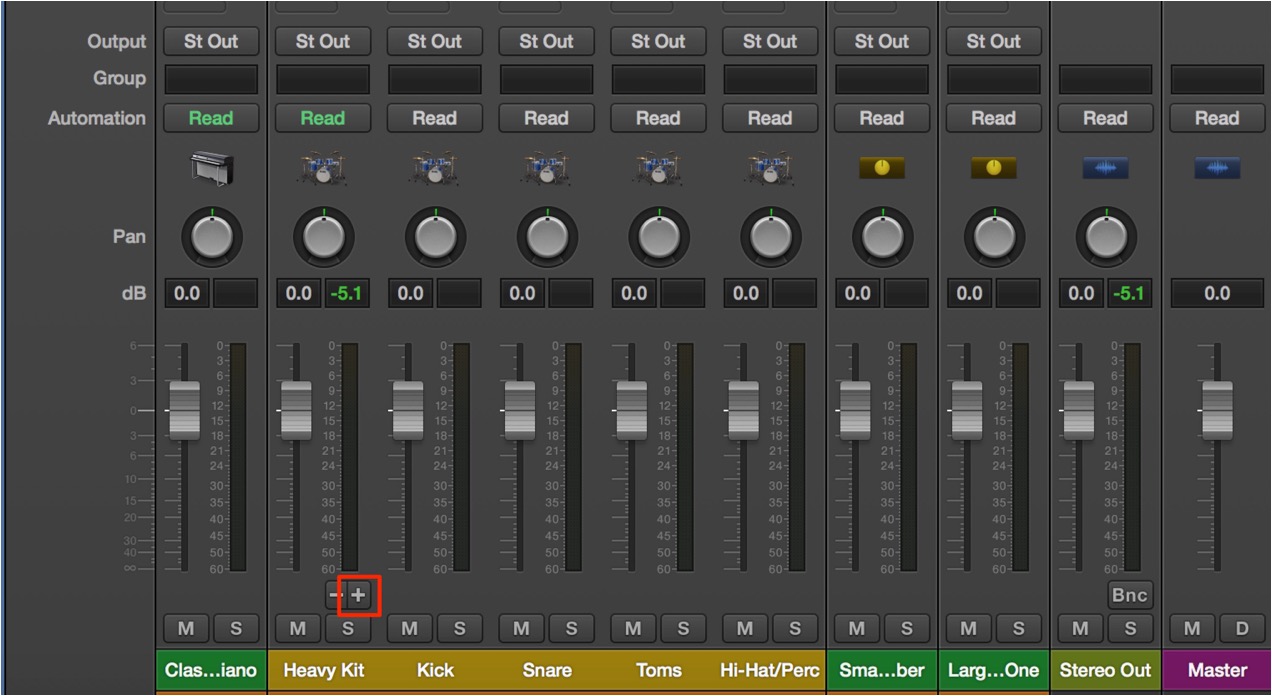1272x696 pixels.
Task: Click the Hi-Hat/Perc drum kit icon
Action: (x=770, y=168)
